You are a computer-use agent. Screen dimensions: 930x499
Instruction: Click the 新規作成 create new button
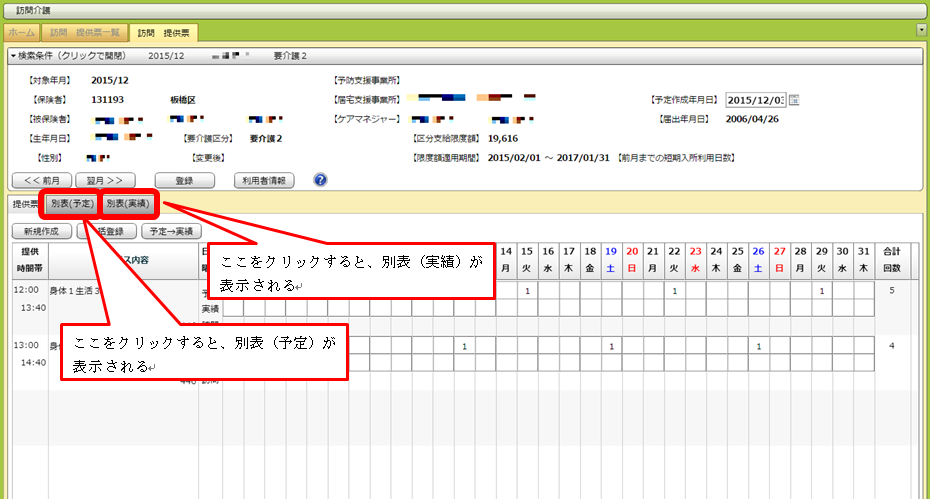pos(41,231)
